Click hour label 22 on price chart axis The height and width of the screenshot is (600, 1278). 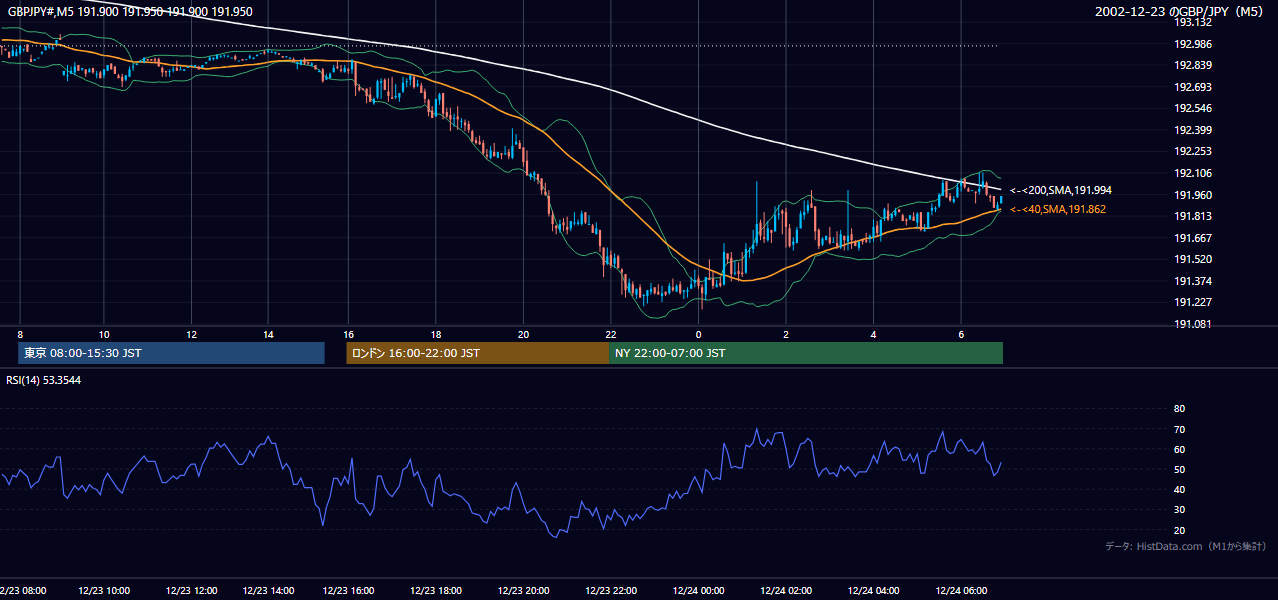pos(610,334)
